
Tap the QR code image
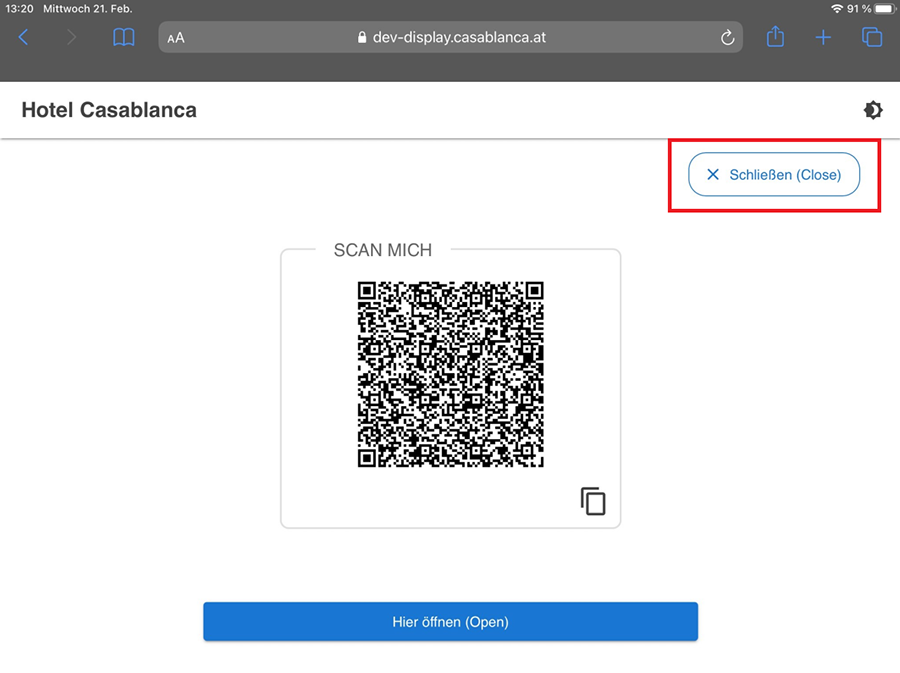[x=450, y=374]
